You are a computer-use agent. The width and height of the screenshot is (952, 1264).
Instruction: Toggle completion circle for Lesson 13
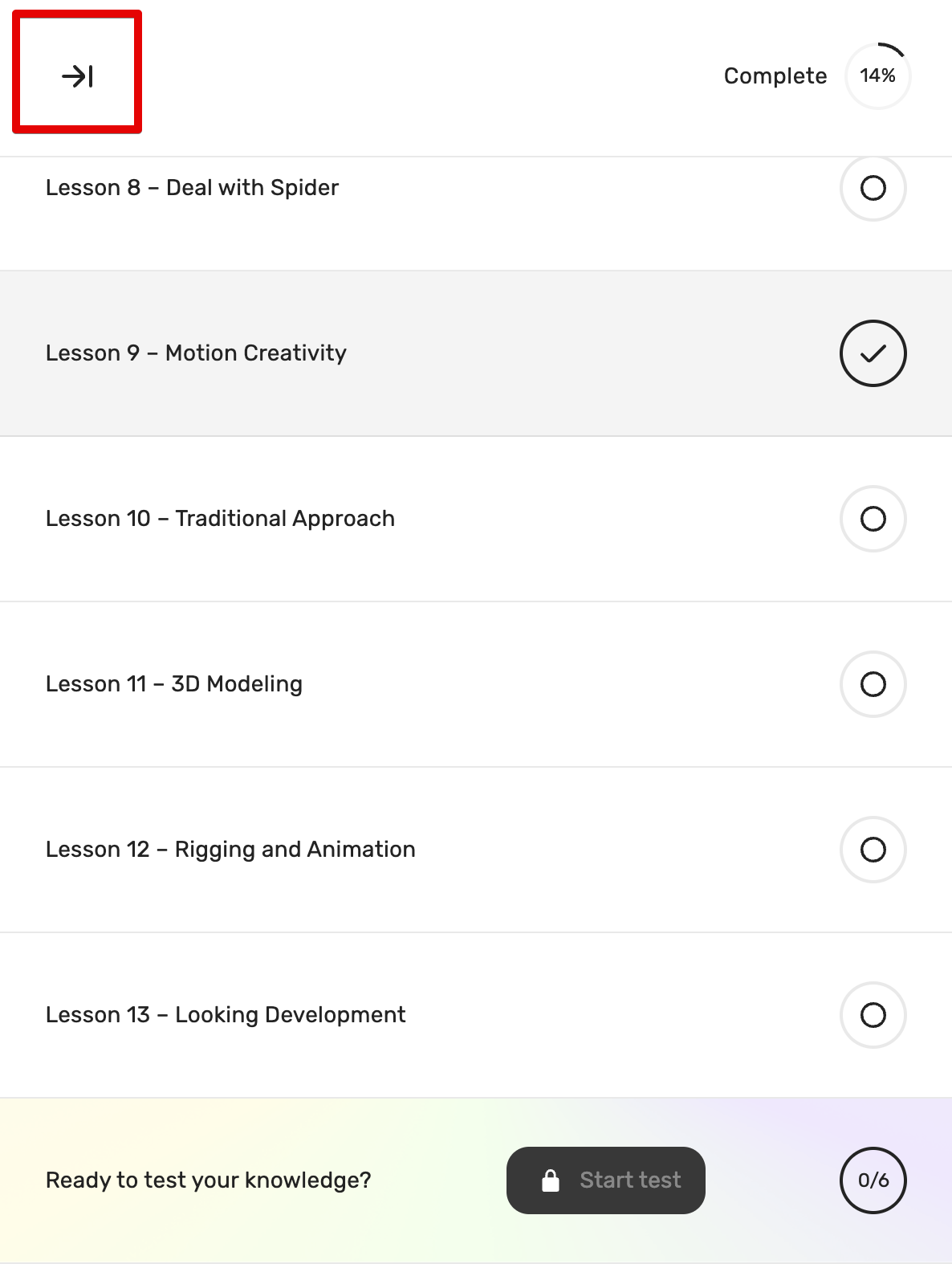coord(873,1015)
